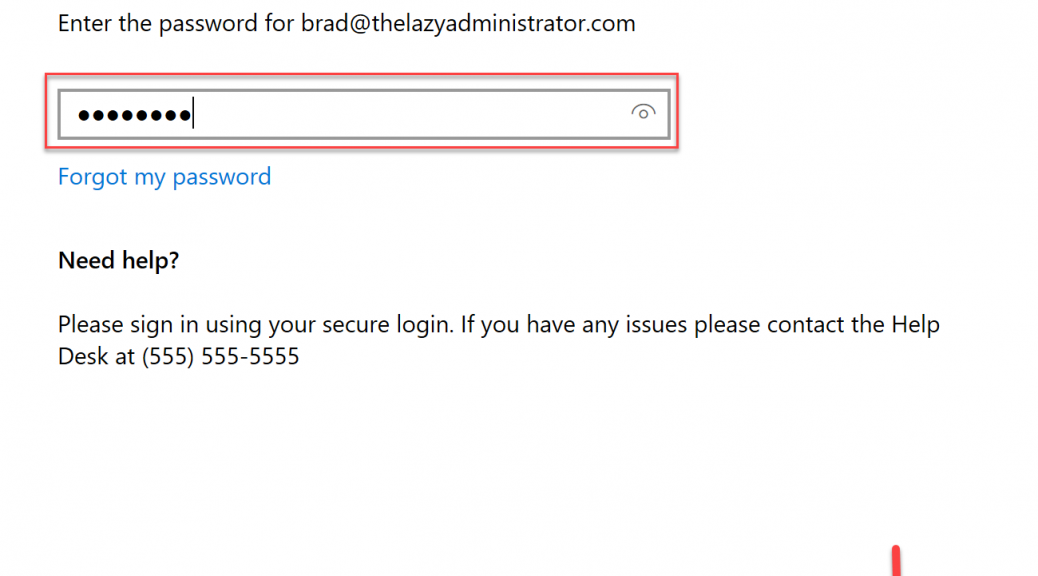Click the red highlight border around password field
The height and width of the screenshot is (576, 1038).
pos(362,75)
